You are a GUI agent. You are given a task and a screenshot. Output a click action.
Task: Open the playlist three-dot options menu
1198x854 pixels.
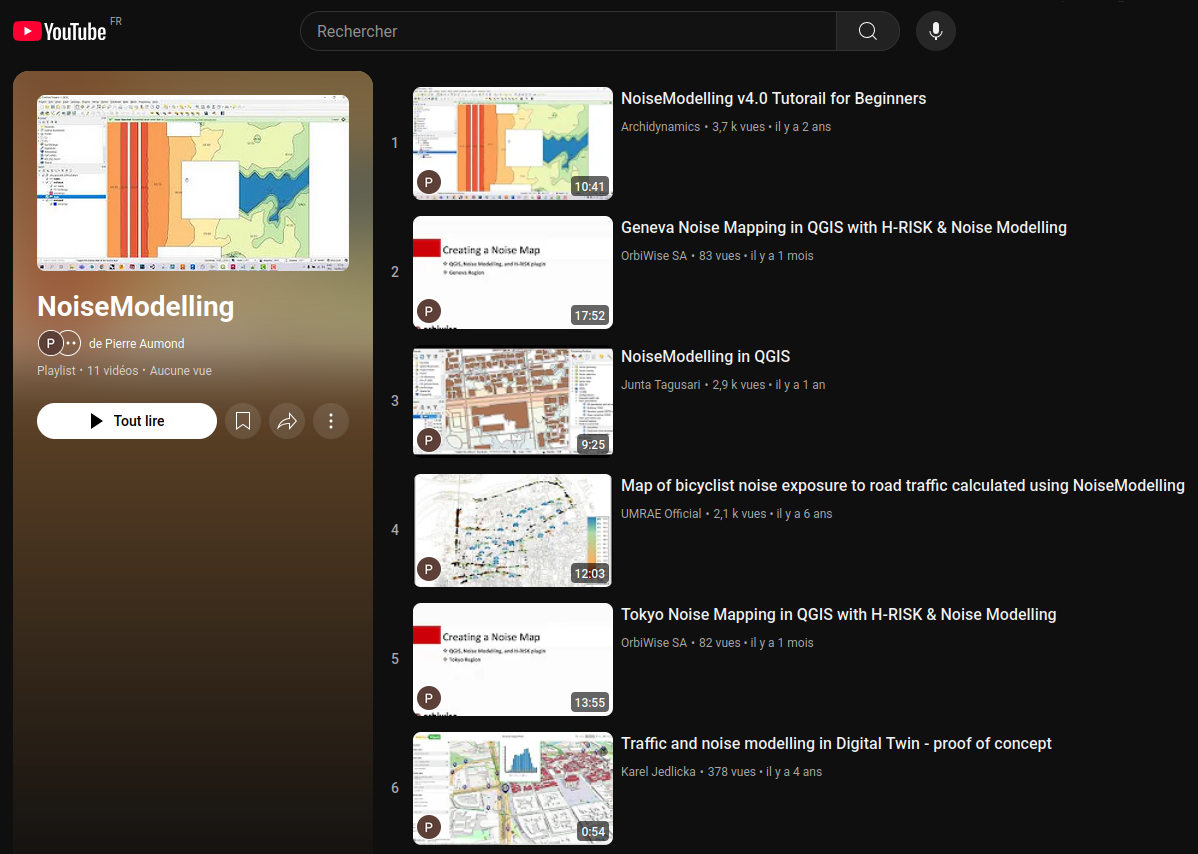[x=331, y=421]
